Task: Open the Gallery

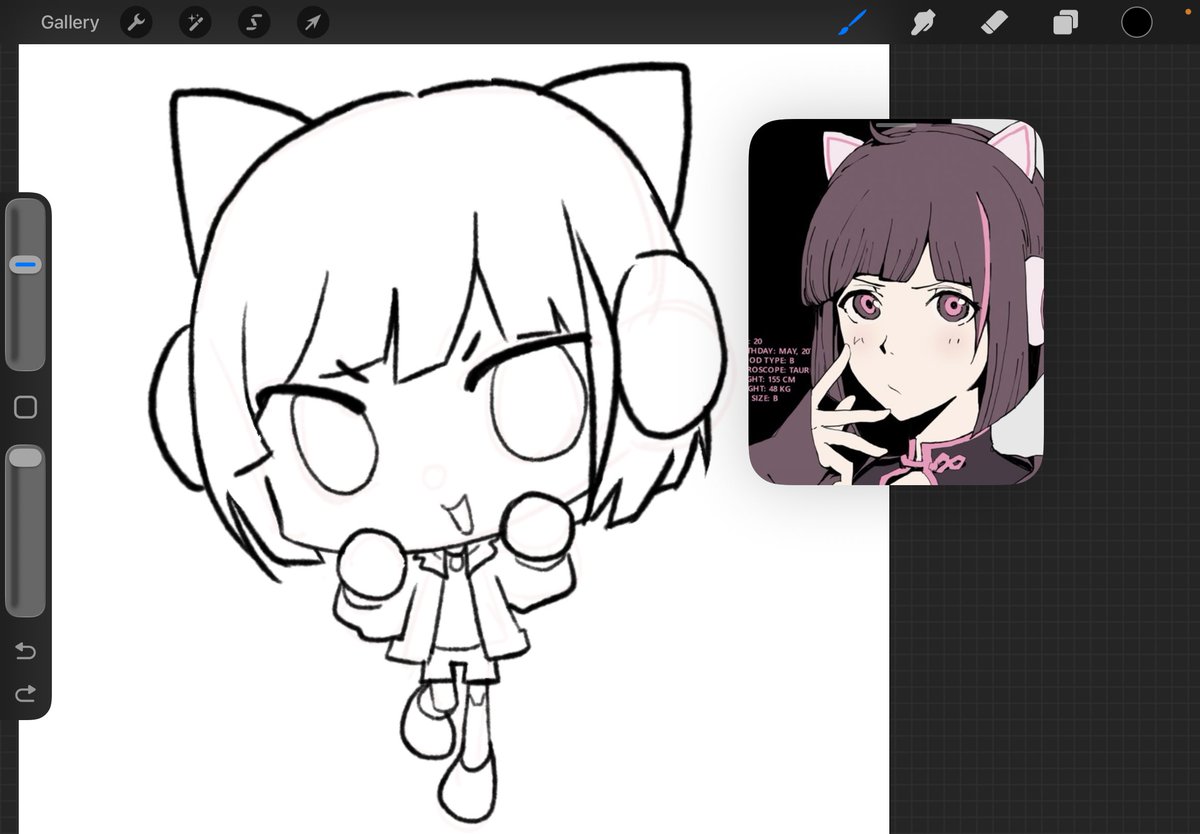Action: (70, 22)
